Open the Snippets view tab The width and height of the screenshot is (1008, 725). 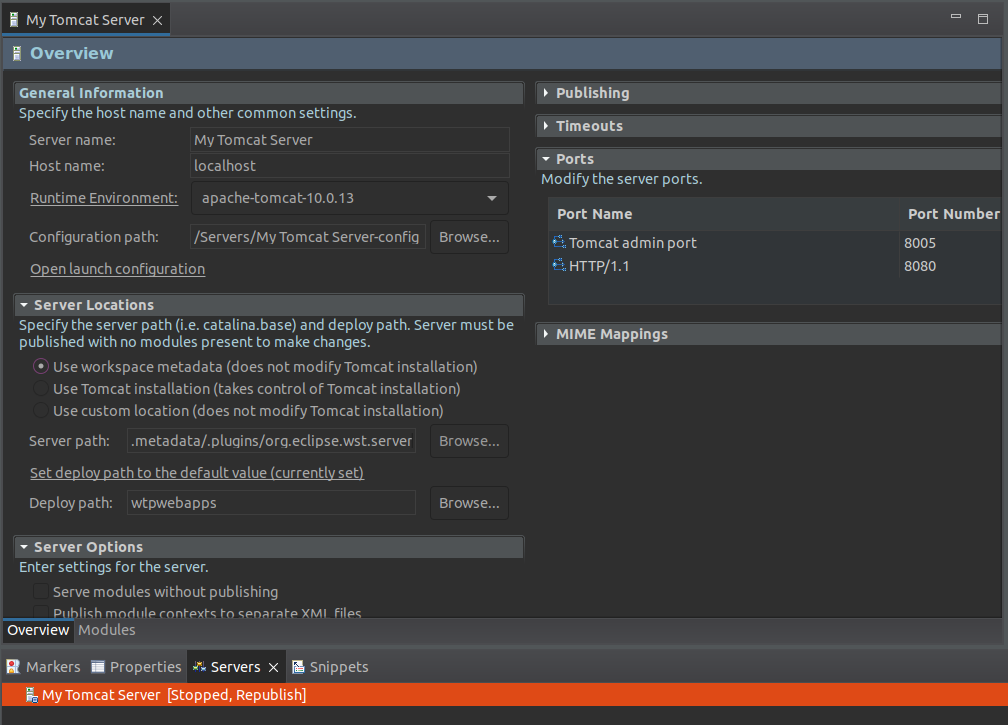(338, 667)
